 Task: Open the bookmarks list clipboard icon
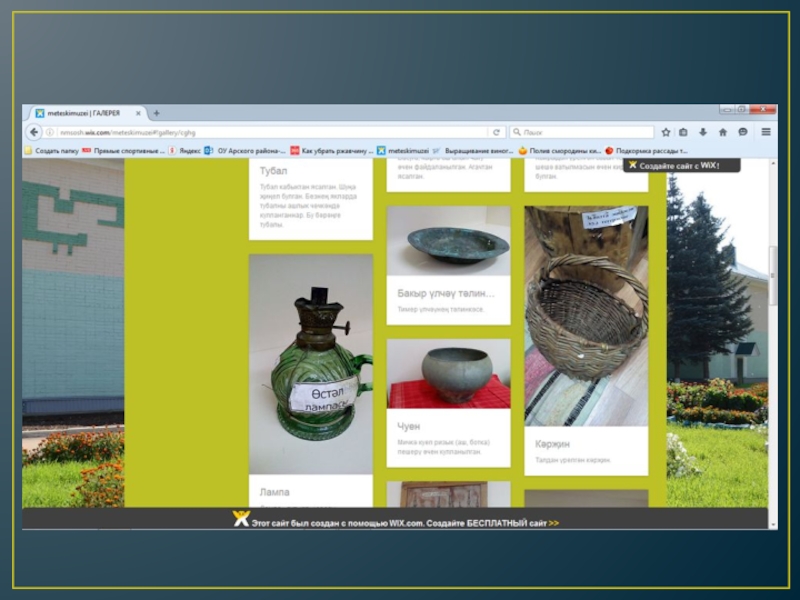[x=683, y=132]
